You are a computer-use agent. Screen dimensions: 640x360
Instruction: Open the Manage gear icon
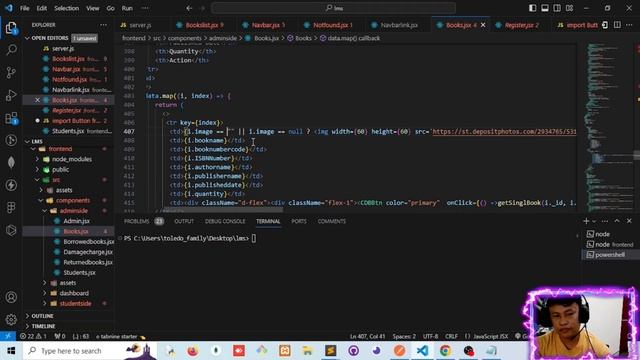11,319
